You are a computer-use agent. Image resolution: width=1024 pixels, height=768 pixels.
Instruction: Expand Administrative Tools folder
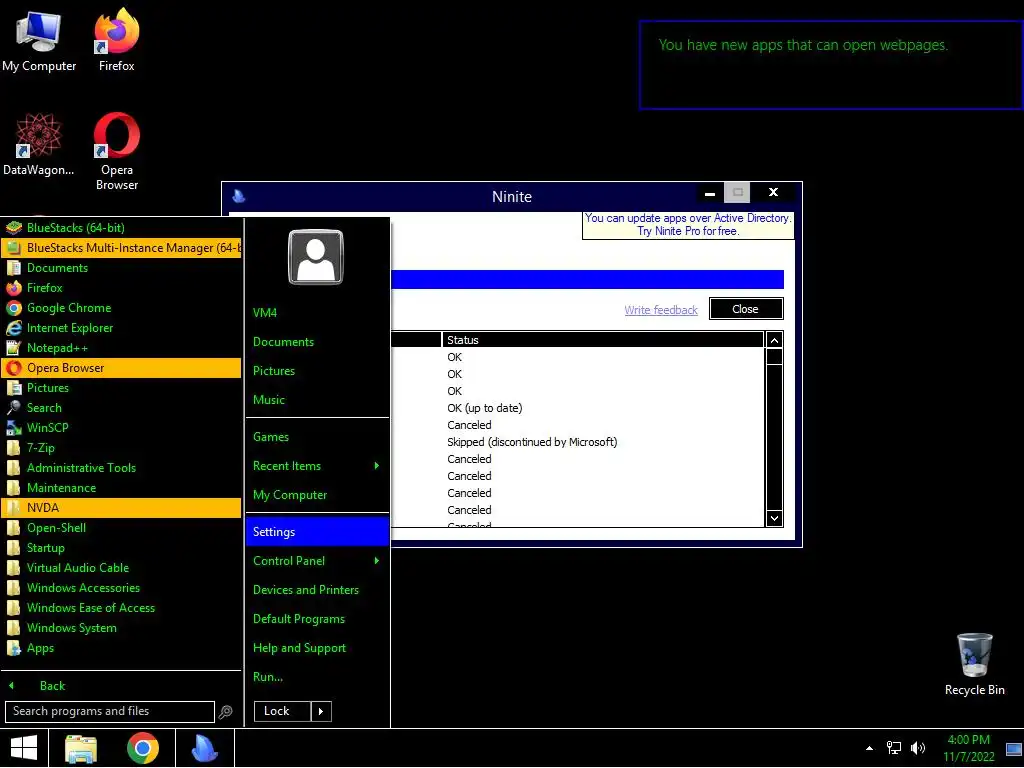121,468
